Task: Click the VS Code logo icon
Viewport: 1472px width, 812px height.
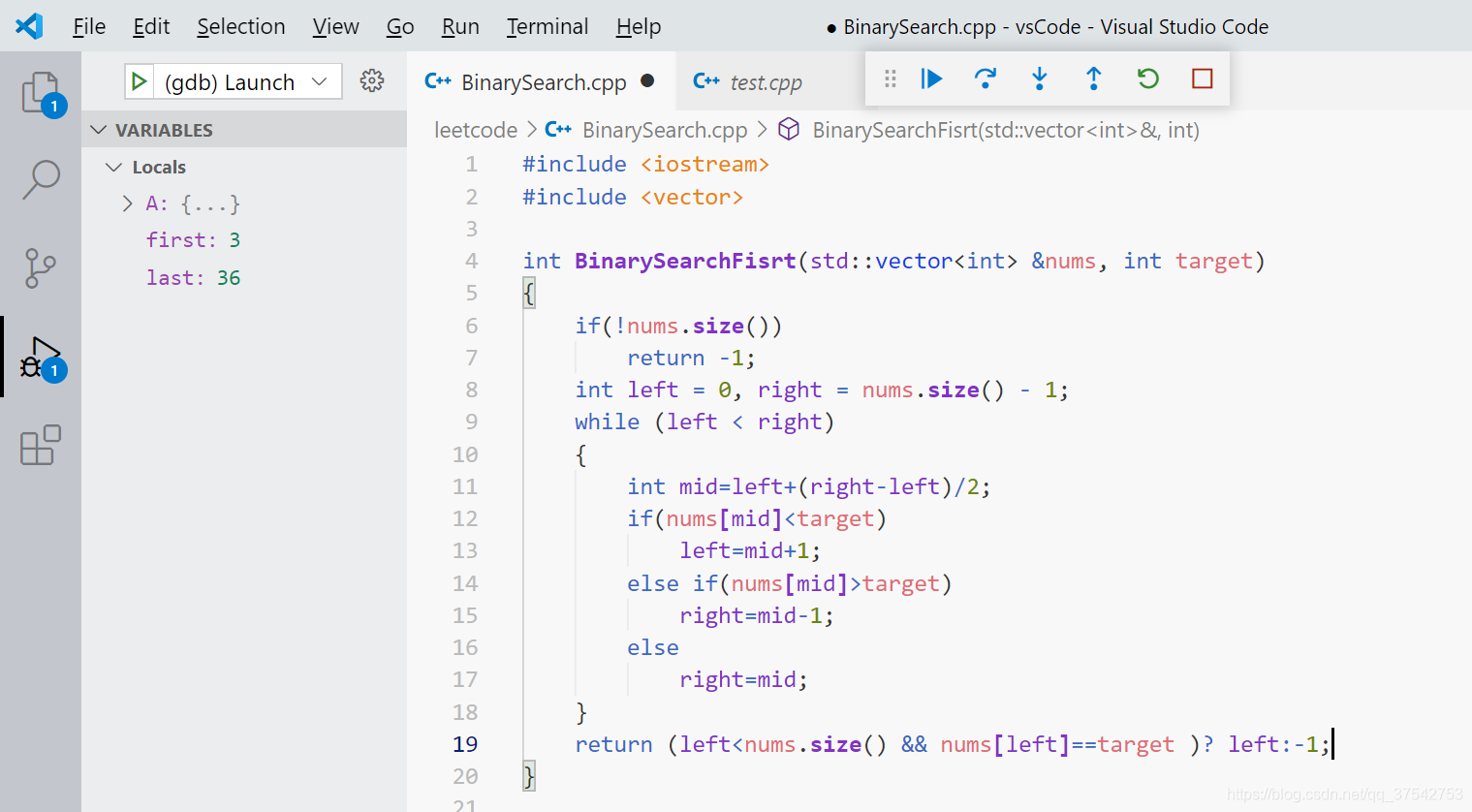Action: coord(29,26)
